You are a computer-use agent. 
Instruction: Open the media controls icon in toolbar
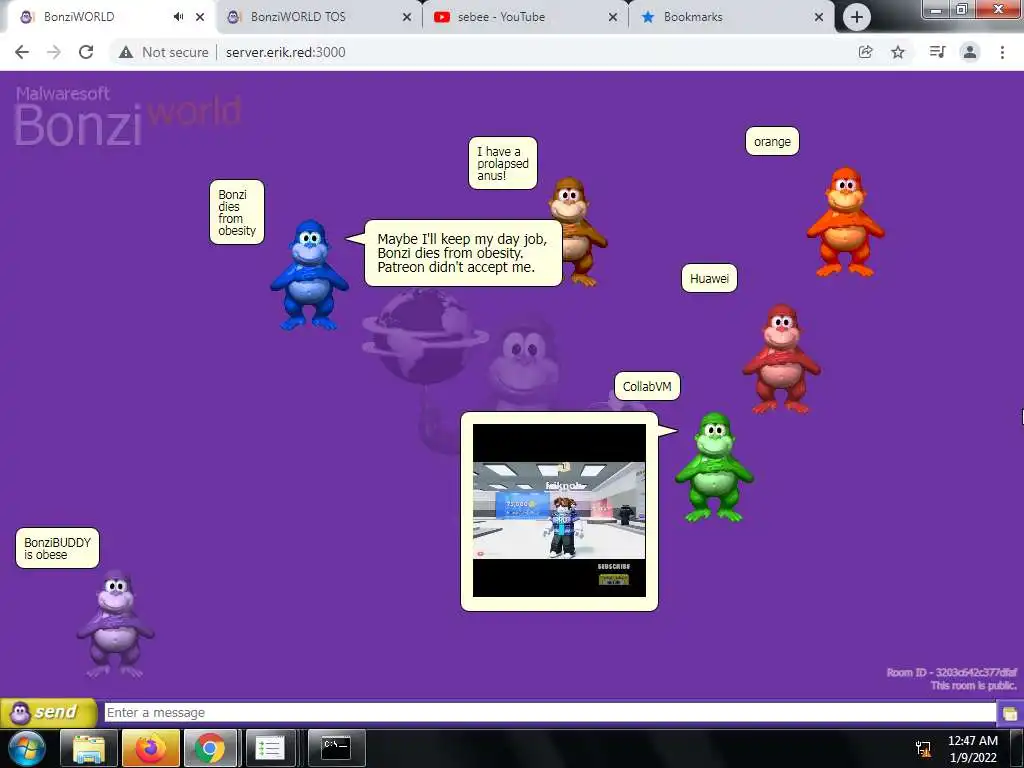coord(937,52)
